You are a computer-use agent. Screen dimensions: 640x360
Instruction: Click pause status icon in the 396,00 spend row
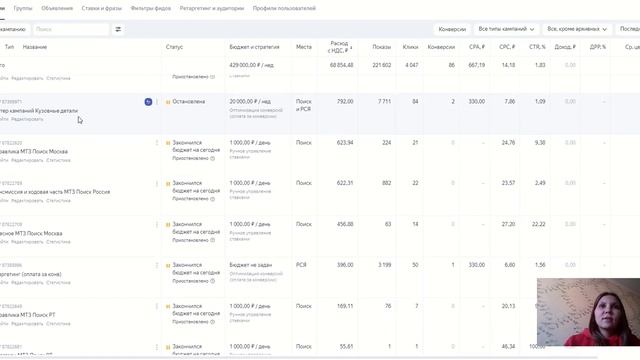point(168,266)
